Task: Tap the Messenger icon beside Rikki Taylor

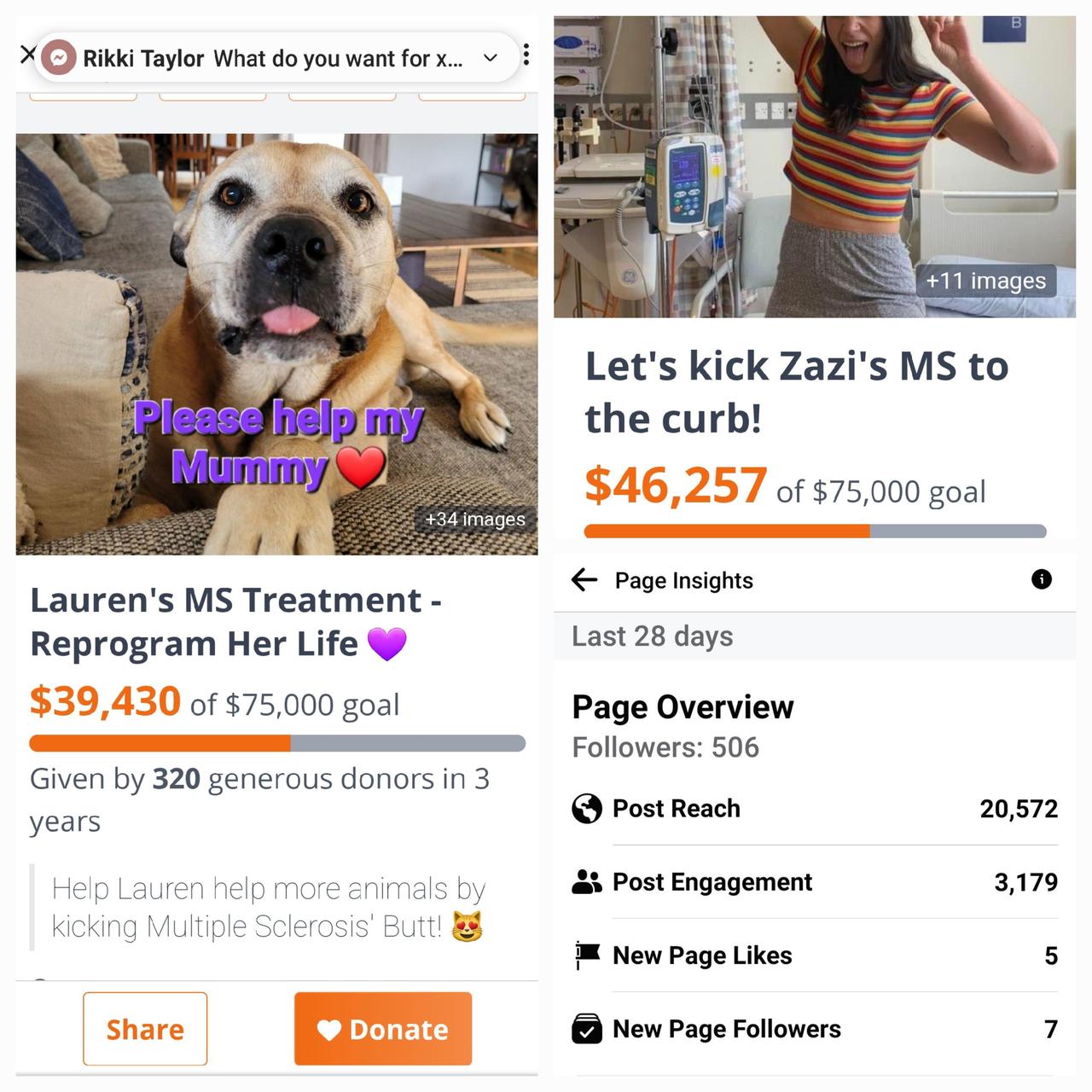Action: click(x=59, y=58)
